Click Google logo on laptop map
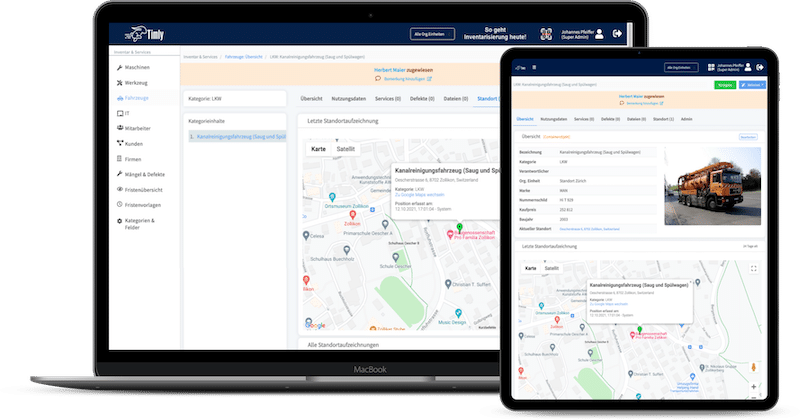800x420 pixels. (x=315, y=325)
